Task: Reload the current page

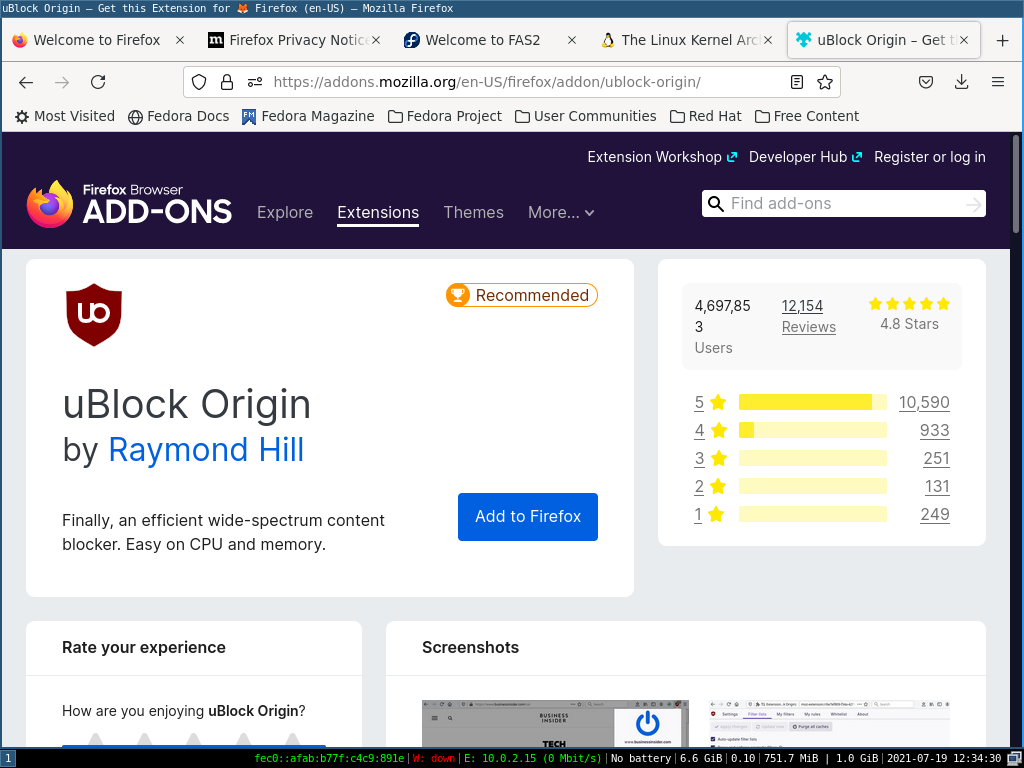Action: (x=98, y=82)
